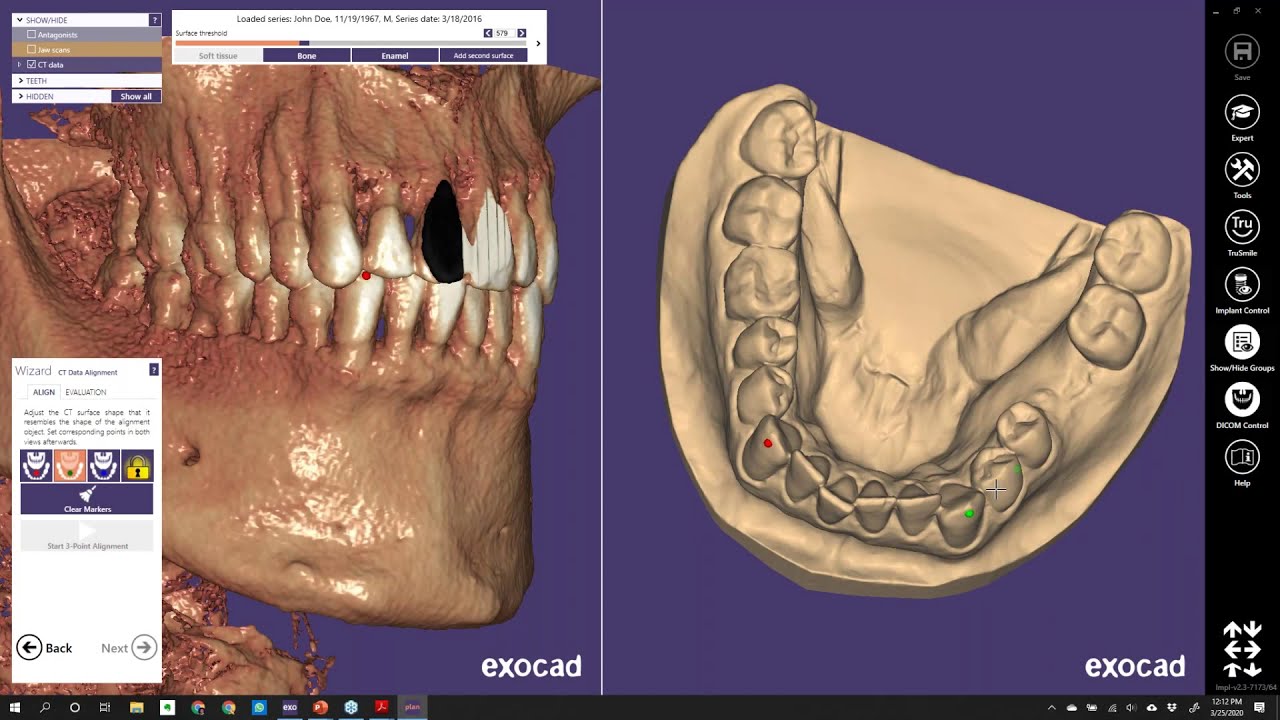Expand the CT data tree item
Screen dimensions: 1280x720
19,64
